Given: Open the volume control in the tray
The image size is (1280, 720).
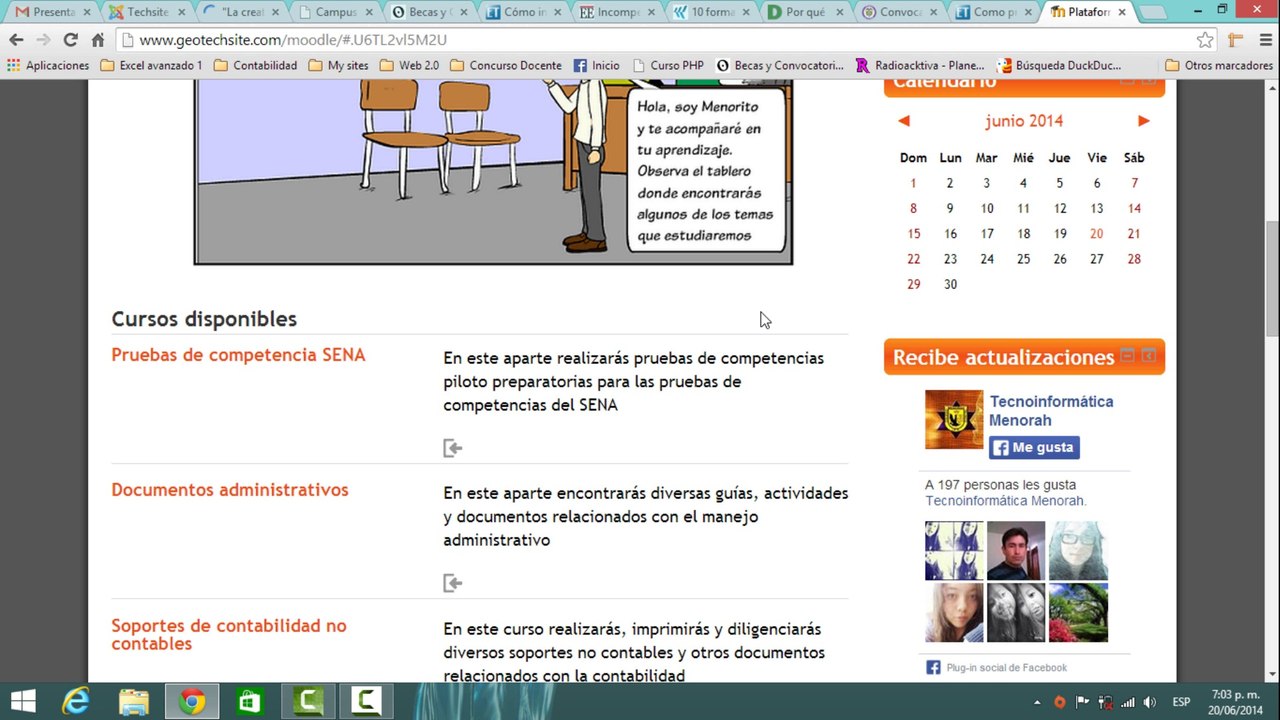Looking at the screenshot, I should click(1149, 702).
